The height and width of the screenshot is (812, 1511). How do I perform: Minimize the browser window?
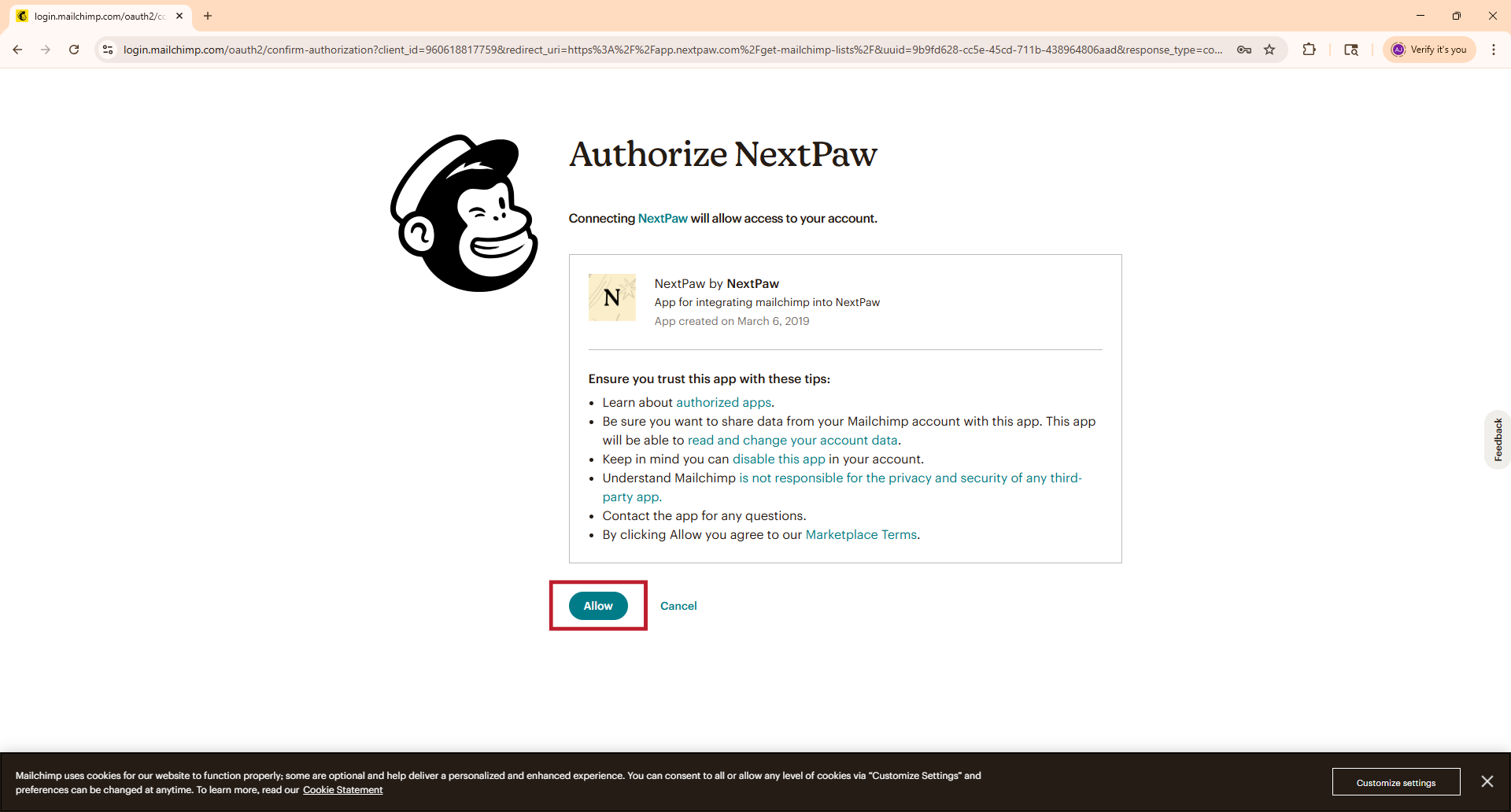click(x=1420, y=16)
